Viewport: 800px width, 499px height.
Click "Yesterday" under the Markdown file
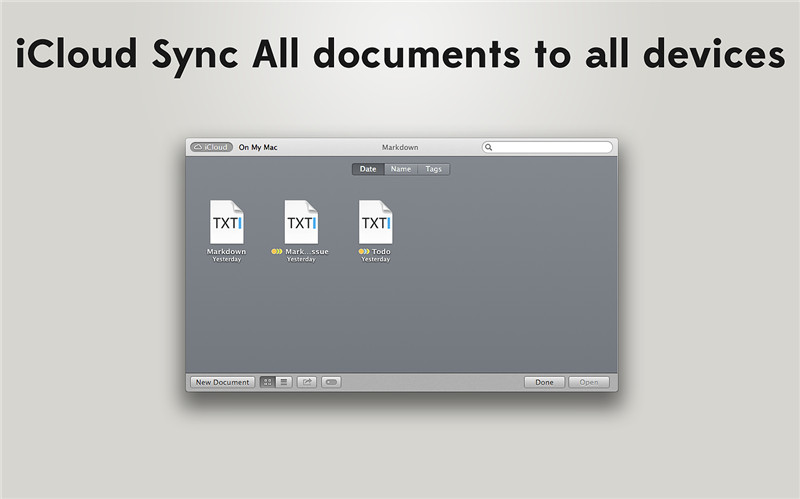pos(227,259)
